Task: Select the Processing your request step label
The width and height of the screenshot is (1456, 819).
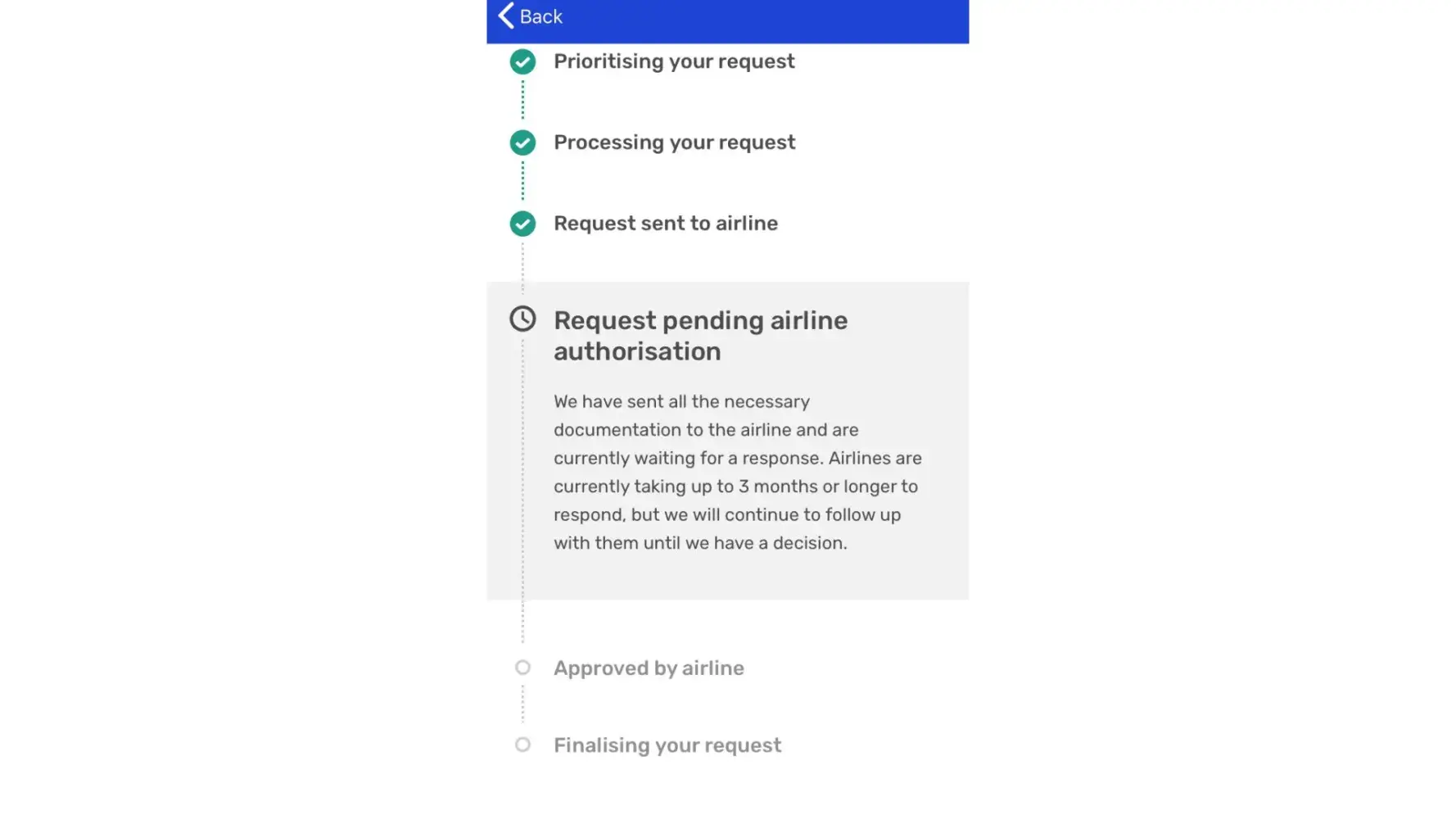Action: pos(674,143)
